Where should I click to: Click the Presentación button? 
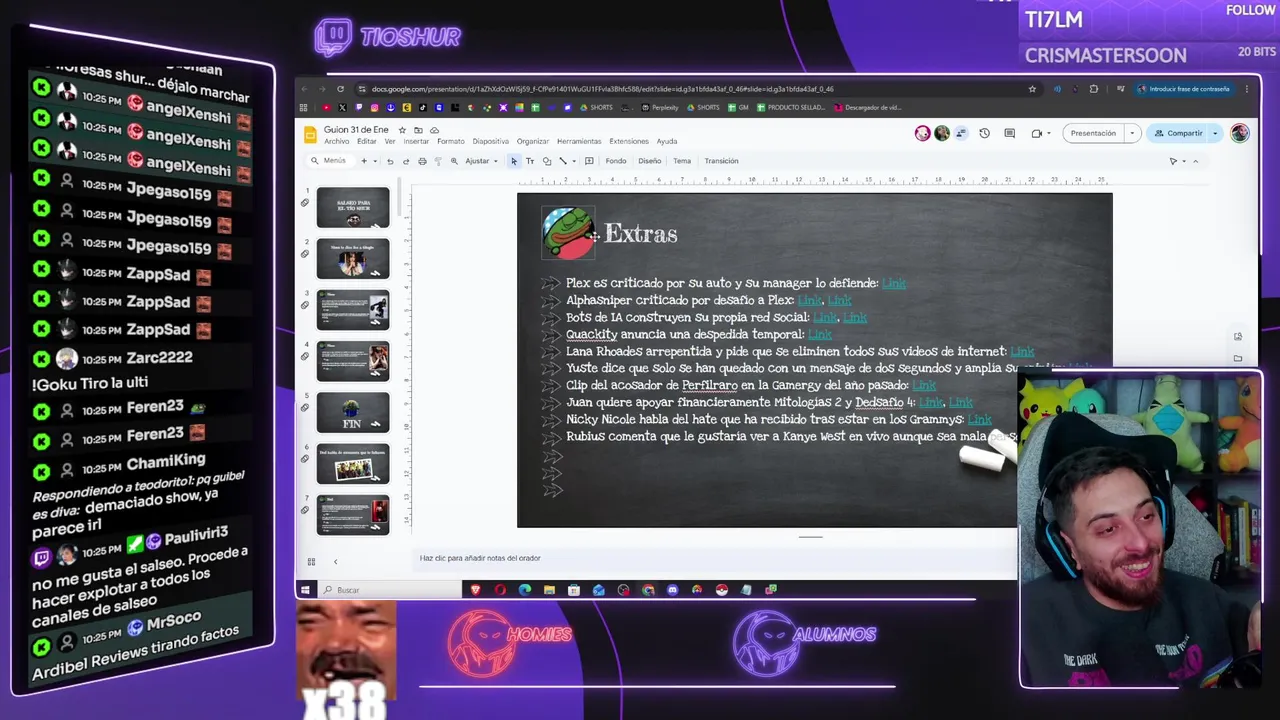click(x=1093, y=133)
